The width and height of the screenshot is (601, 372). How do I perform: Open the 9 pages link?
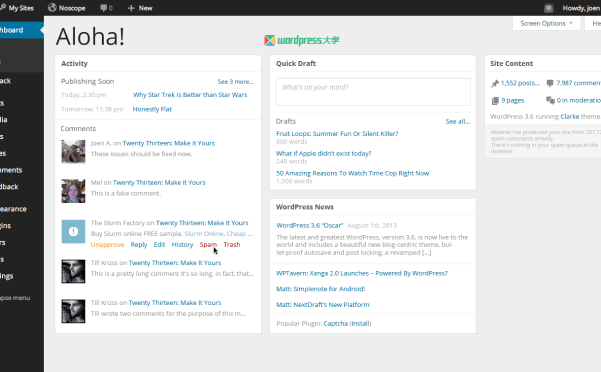512,101
